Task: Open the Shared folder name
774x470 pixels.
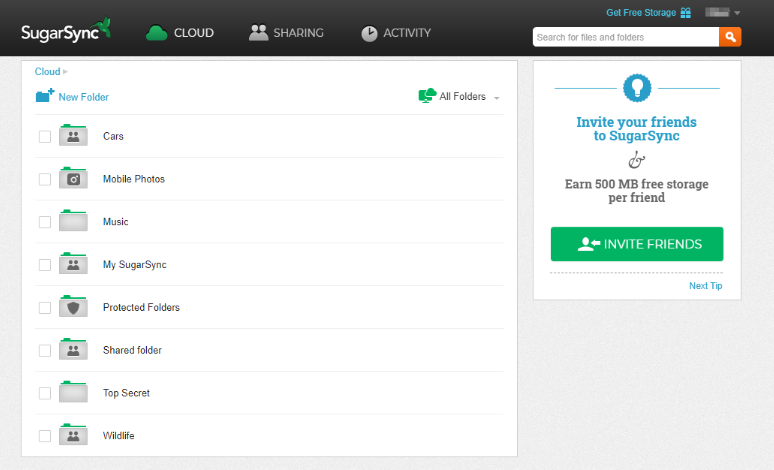Action: tap(132, 350)
